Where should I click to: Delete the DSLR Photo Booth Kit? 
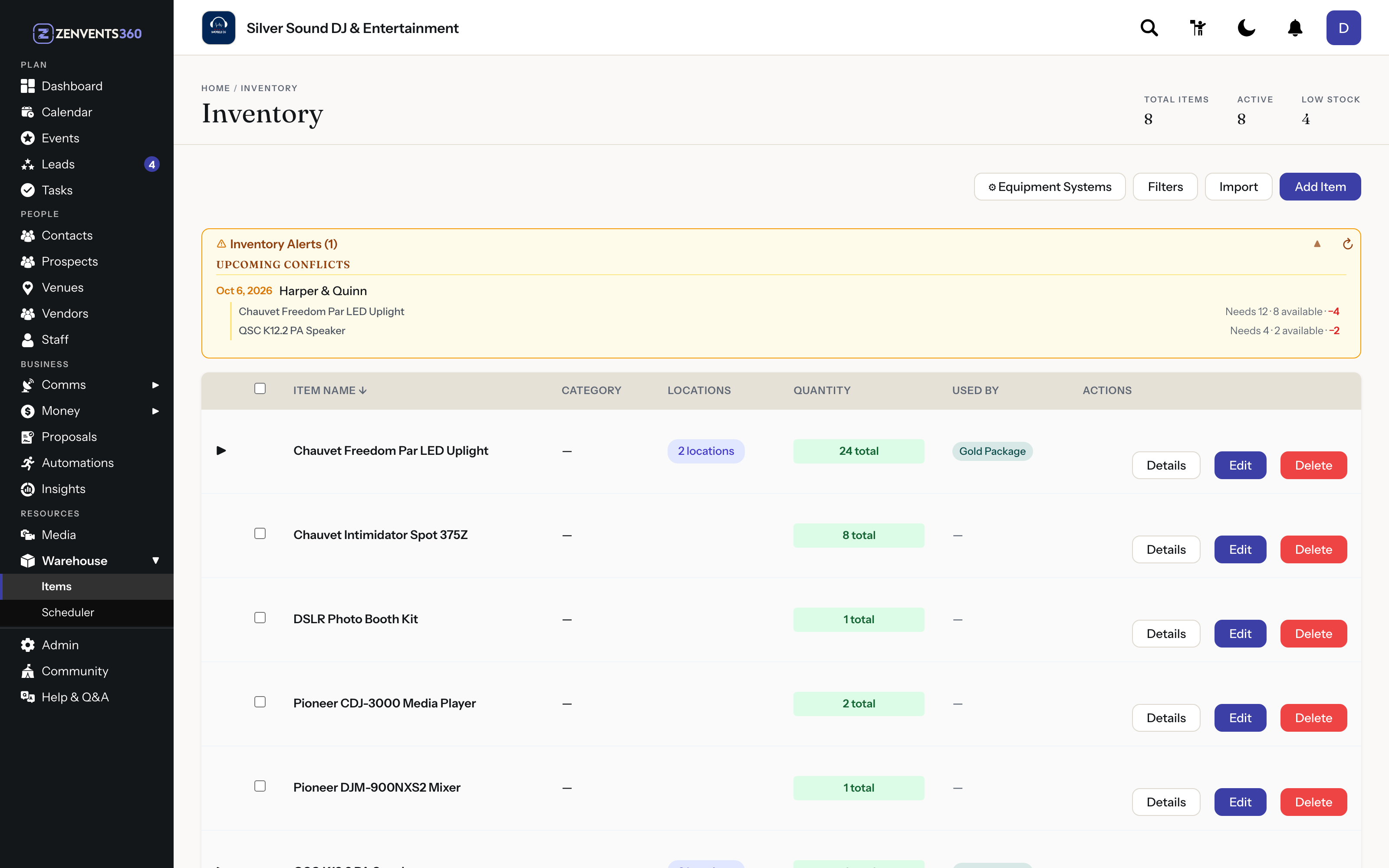1313,634
